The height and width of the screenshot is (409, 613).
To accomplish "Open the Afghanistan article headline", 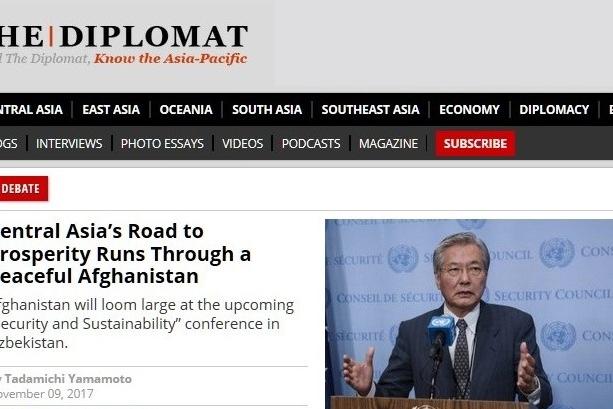I will click(125, 253).
